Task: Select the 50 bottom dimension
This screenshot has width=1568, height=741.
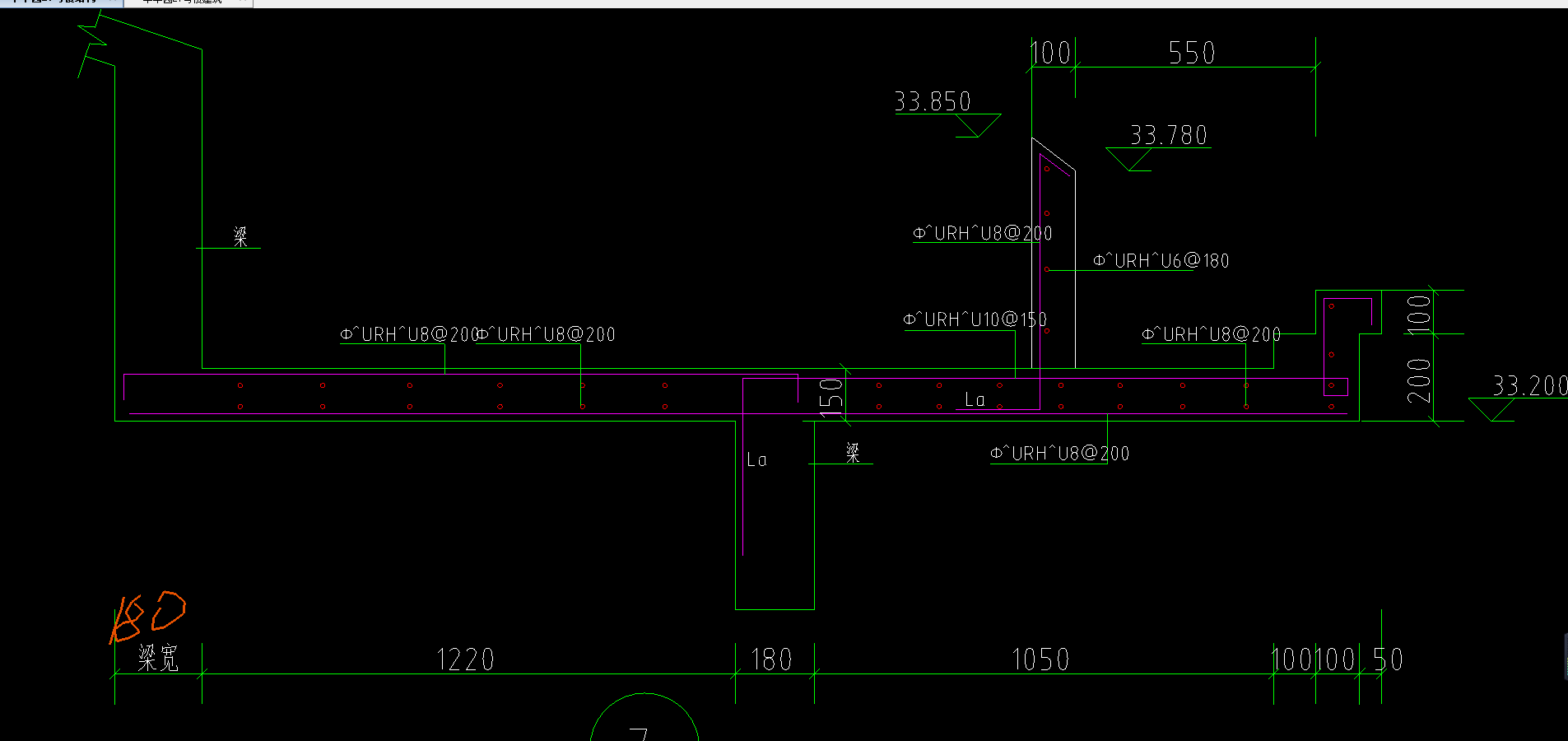Action: coord(1389,659)
